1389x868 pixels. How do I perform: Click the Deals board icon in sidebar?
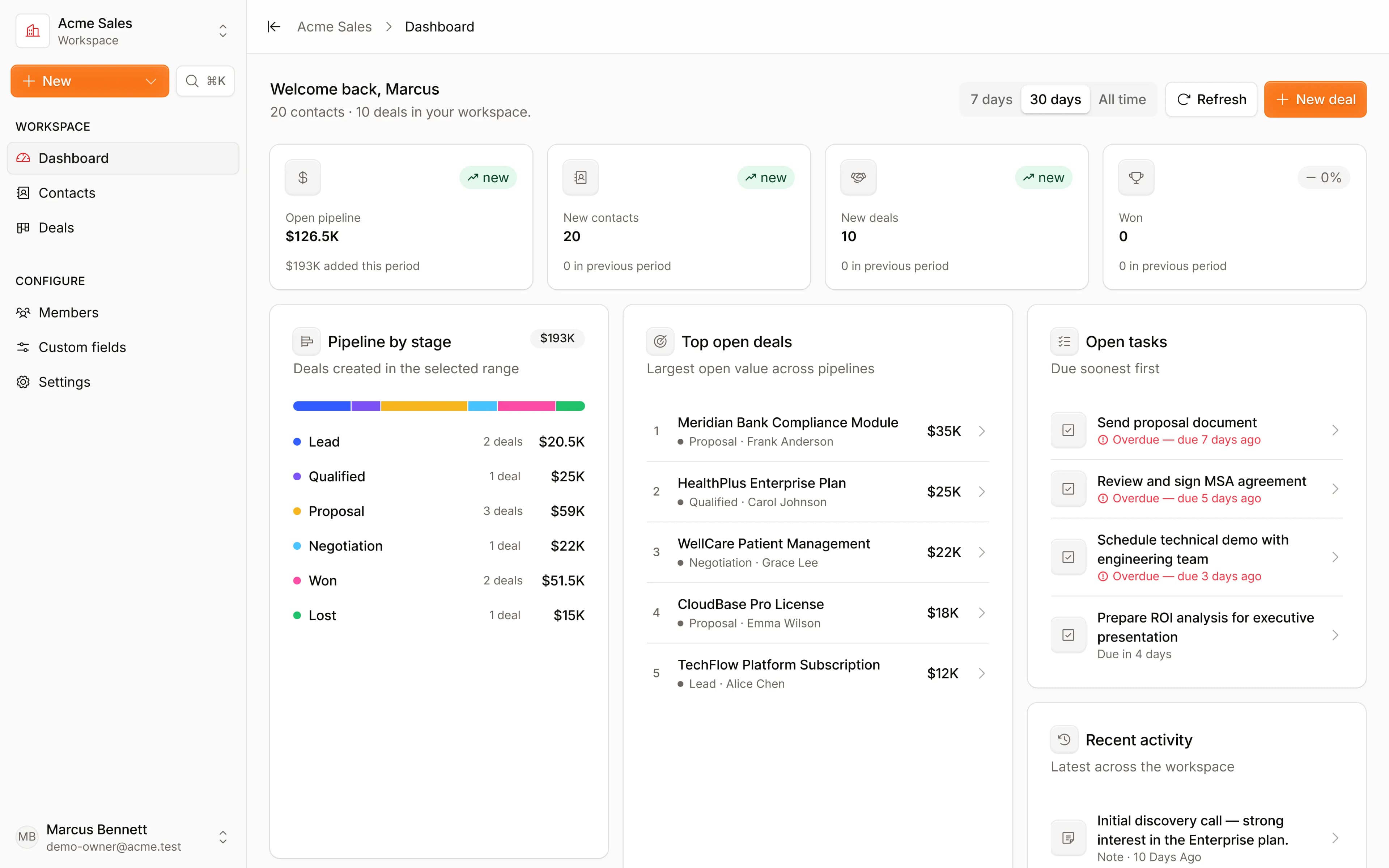23,227
